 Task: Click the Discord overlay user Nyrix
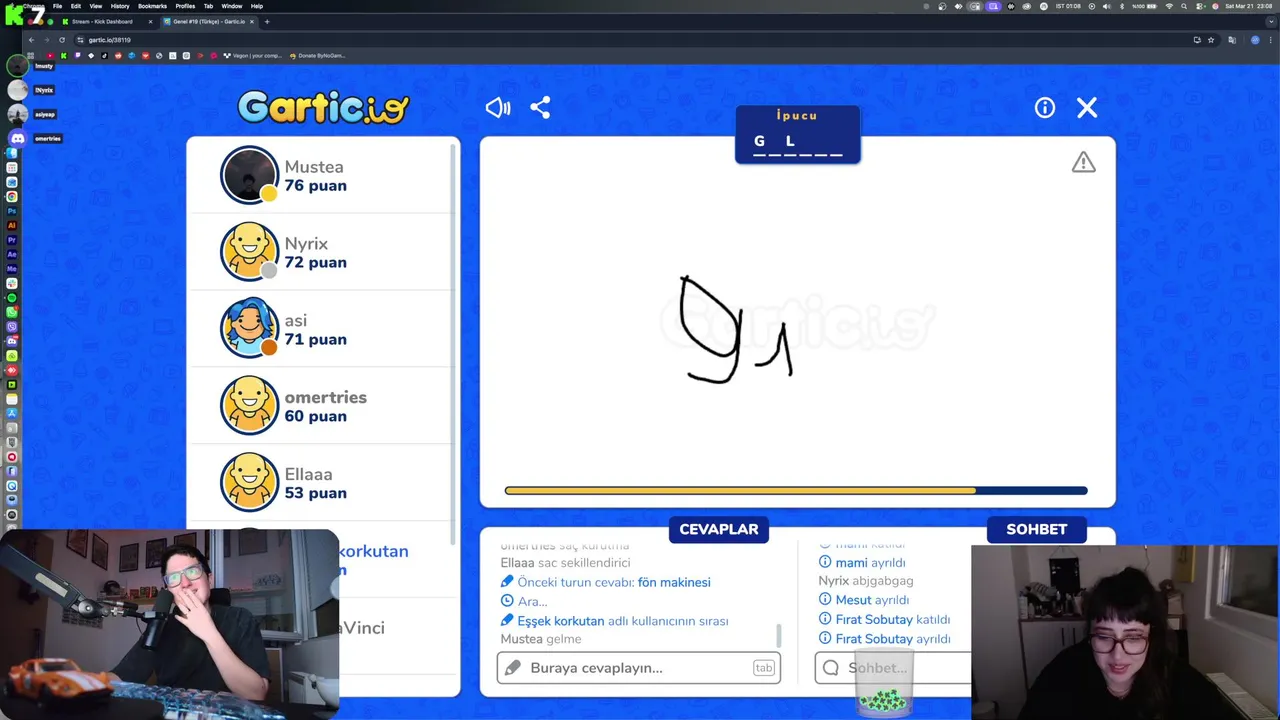click(30, 90)
